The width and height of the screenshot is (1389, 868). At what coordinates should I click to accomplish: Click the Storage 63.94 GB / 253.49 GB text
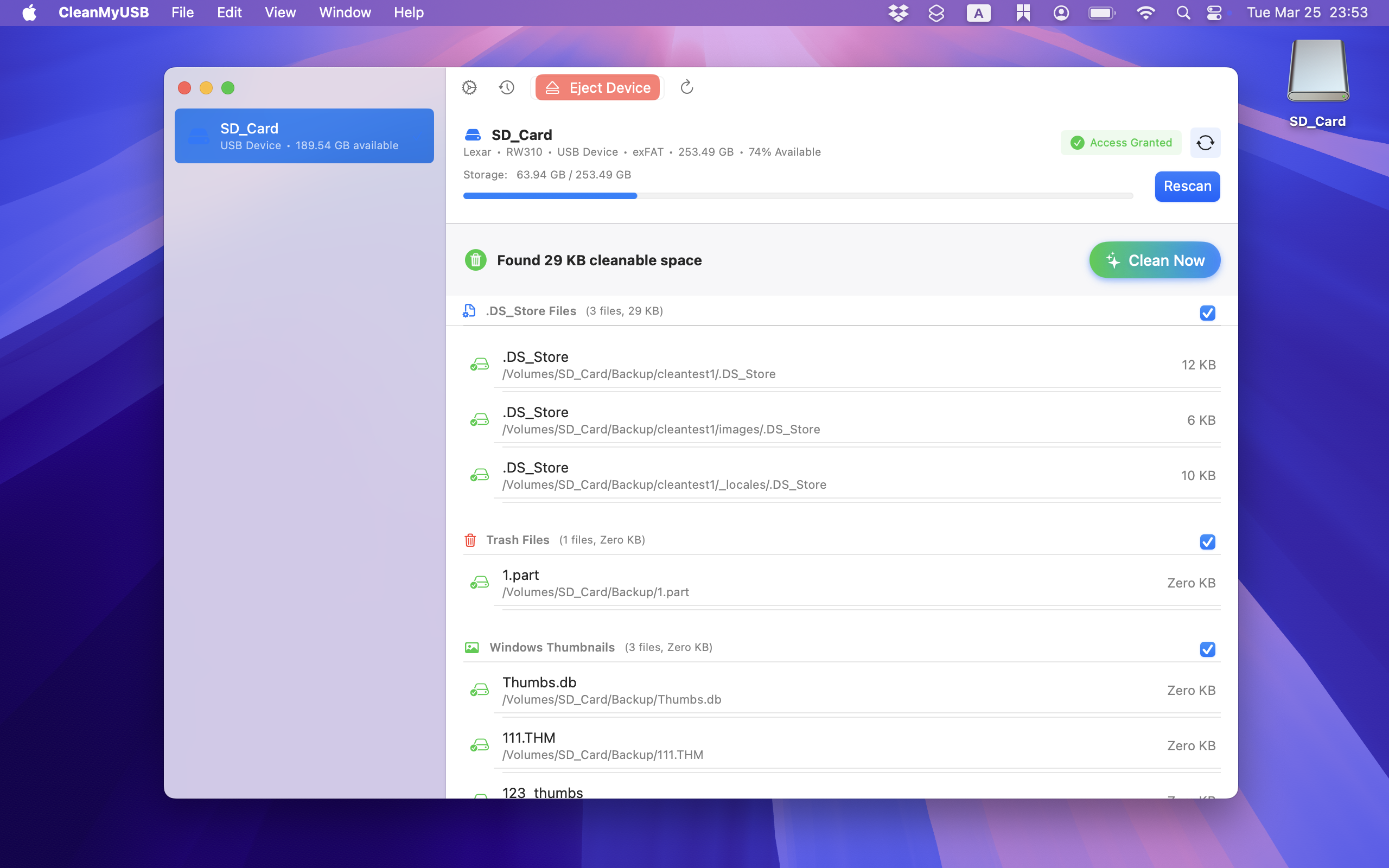(x=547, y=175)
